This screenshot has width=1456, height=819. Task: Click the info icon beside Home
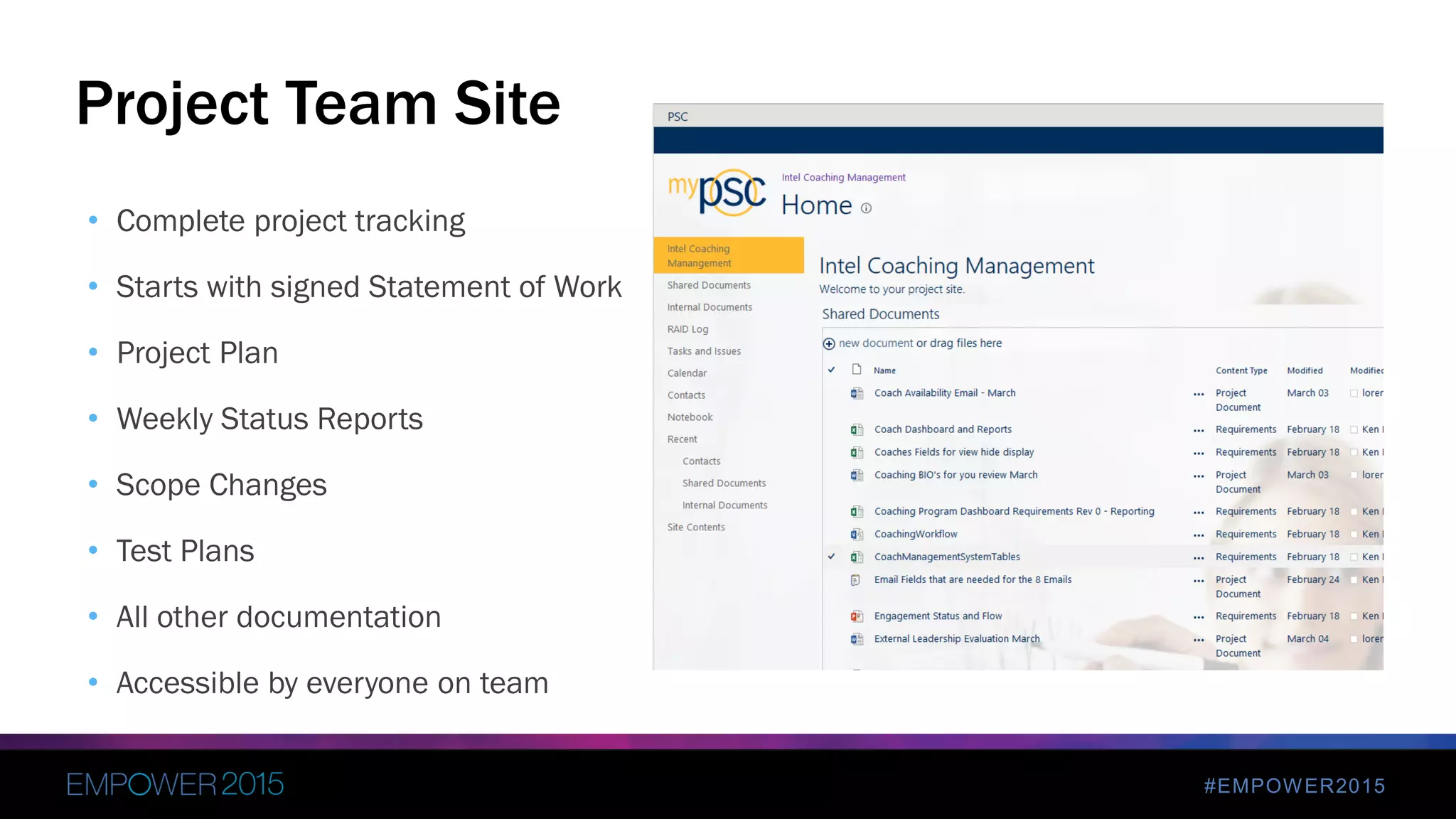[x=866, y=208]
